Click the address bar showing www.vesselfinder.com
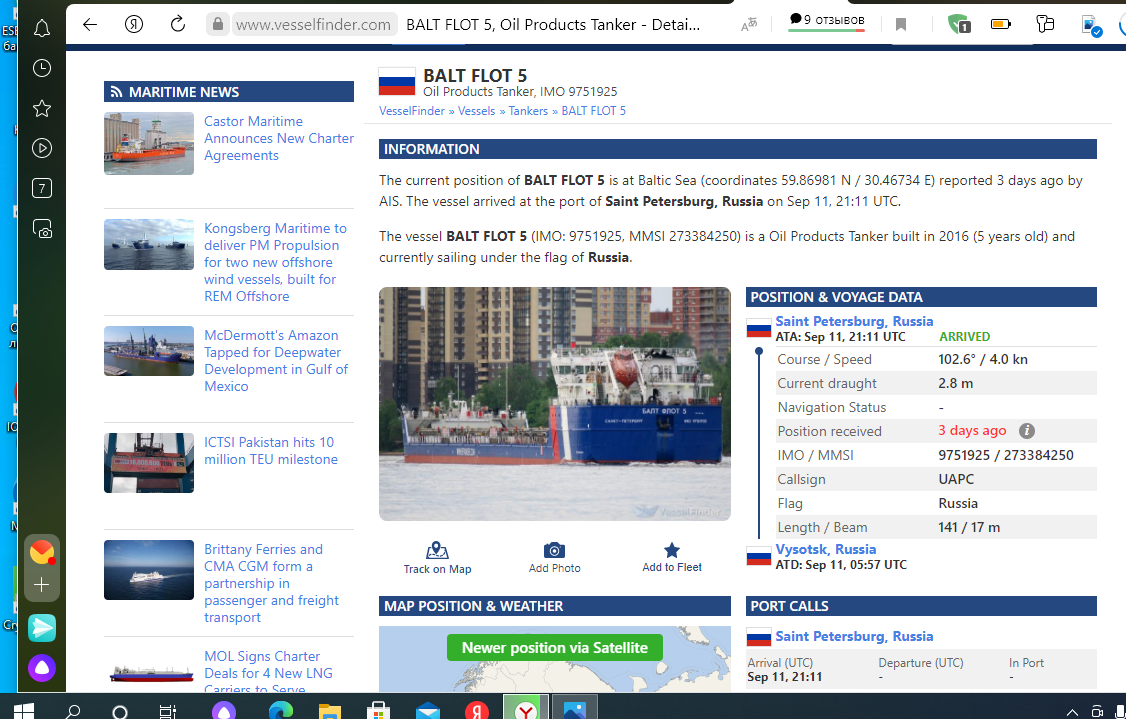This screenshot has height=719, width=1126. [313, 24]
